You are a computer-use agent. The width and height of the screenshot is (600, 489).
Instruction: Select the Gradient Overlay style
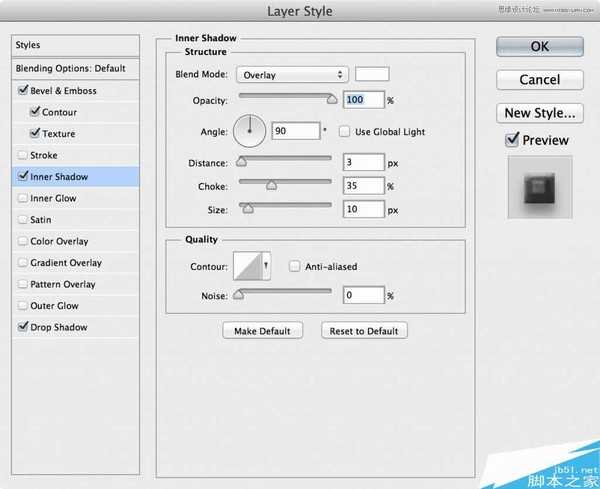coord(66,263)
